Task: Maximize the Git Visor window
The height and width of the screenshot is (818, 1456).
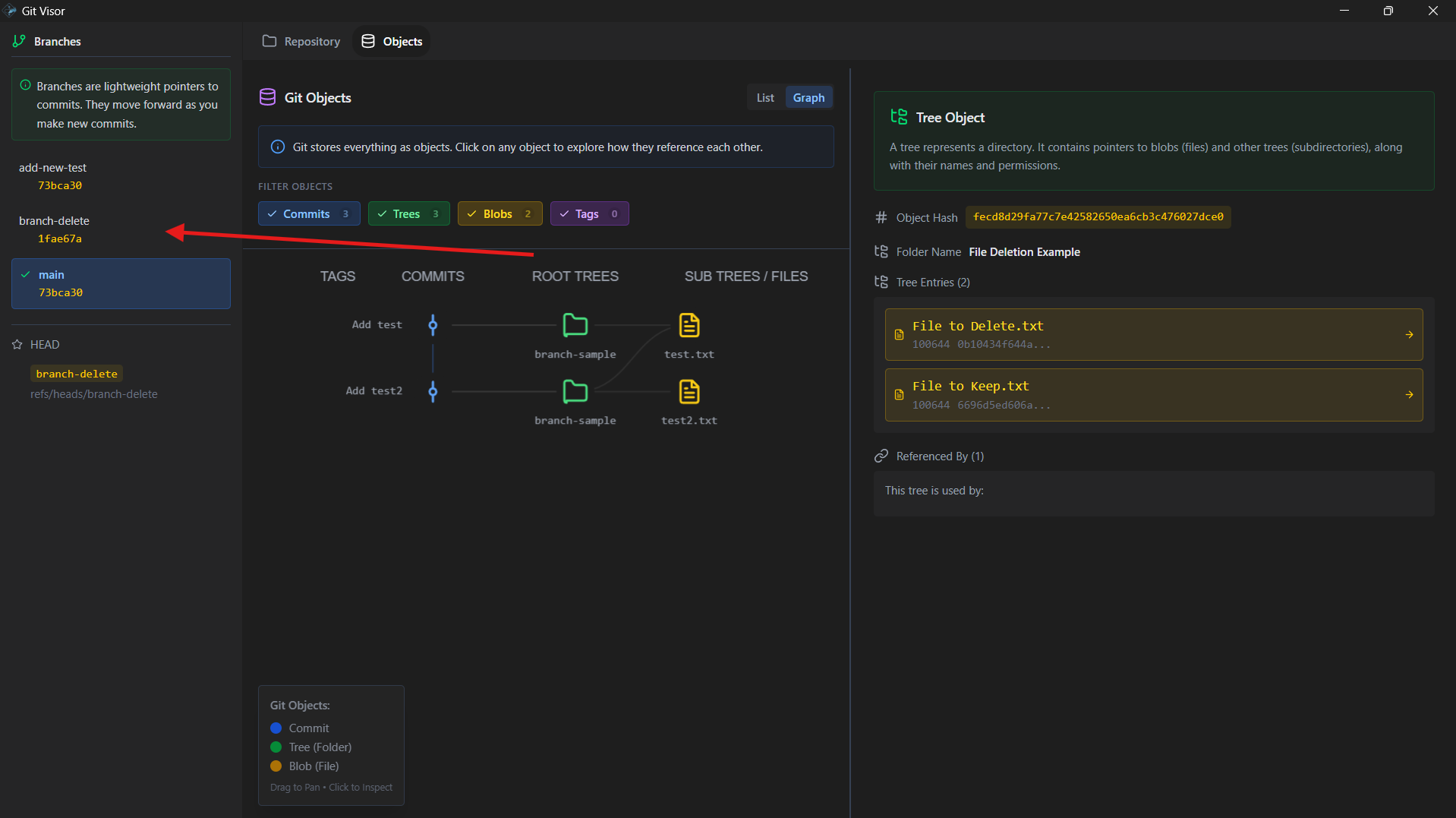Action: 1388,11
